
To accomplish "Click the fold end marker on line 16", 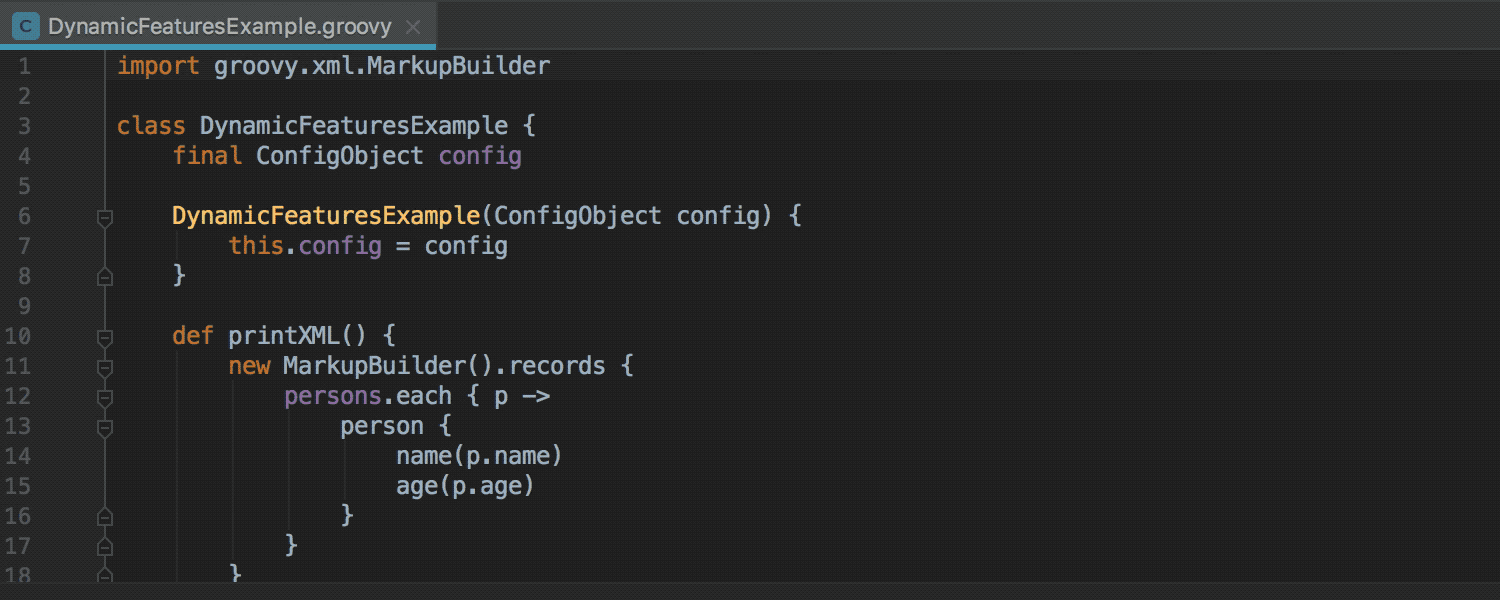I will (x=104, y=516).
